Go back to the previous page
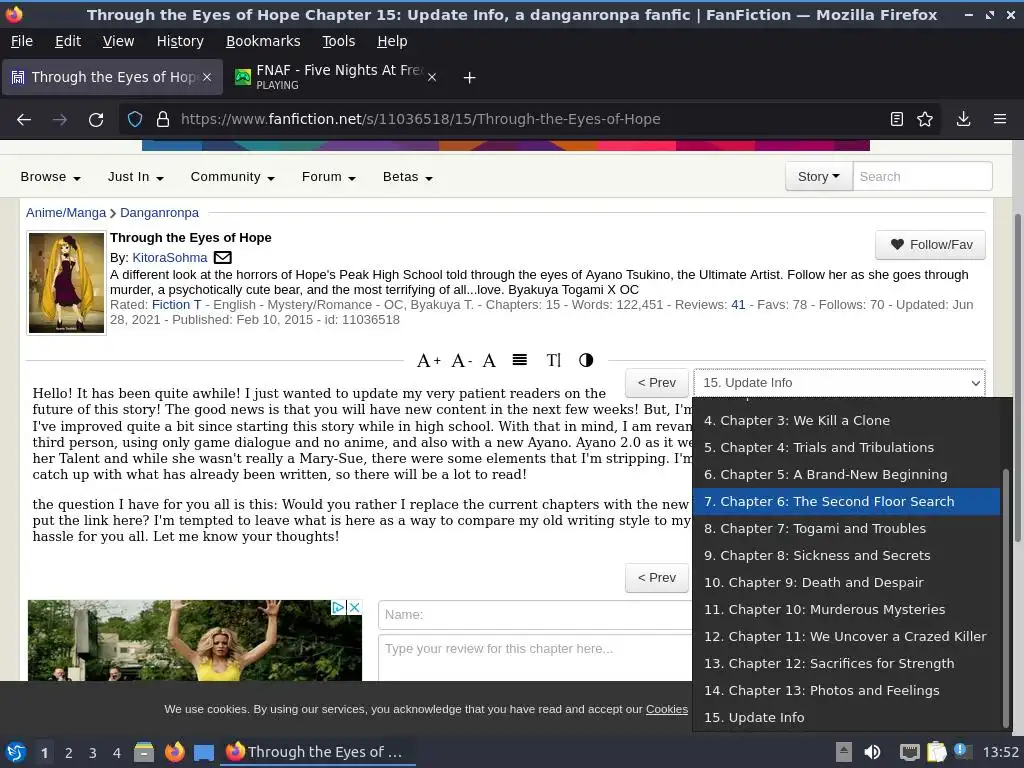 24,120
